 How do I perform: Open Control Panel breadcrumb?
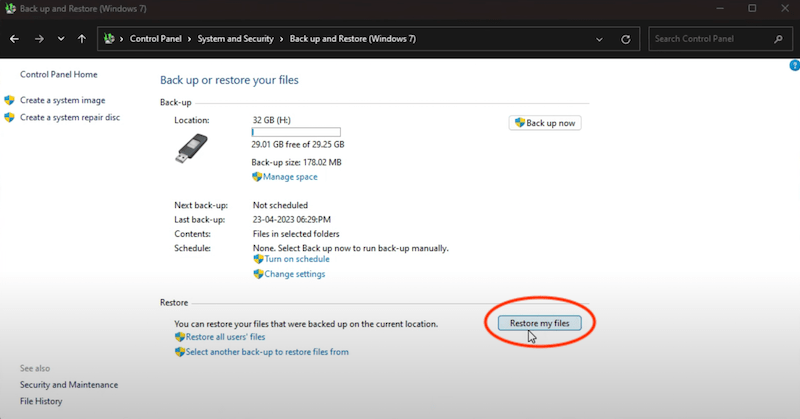pos(156,39)
